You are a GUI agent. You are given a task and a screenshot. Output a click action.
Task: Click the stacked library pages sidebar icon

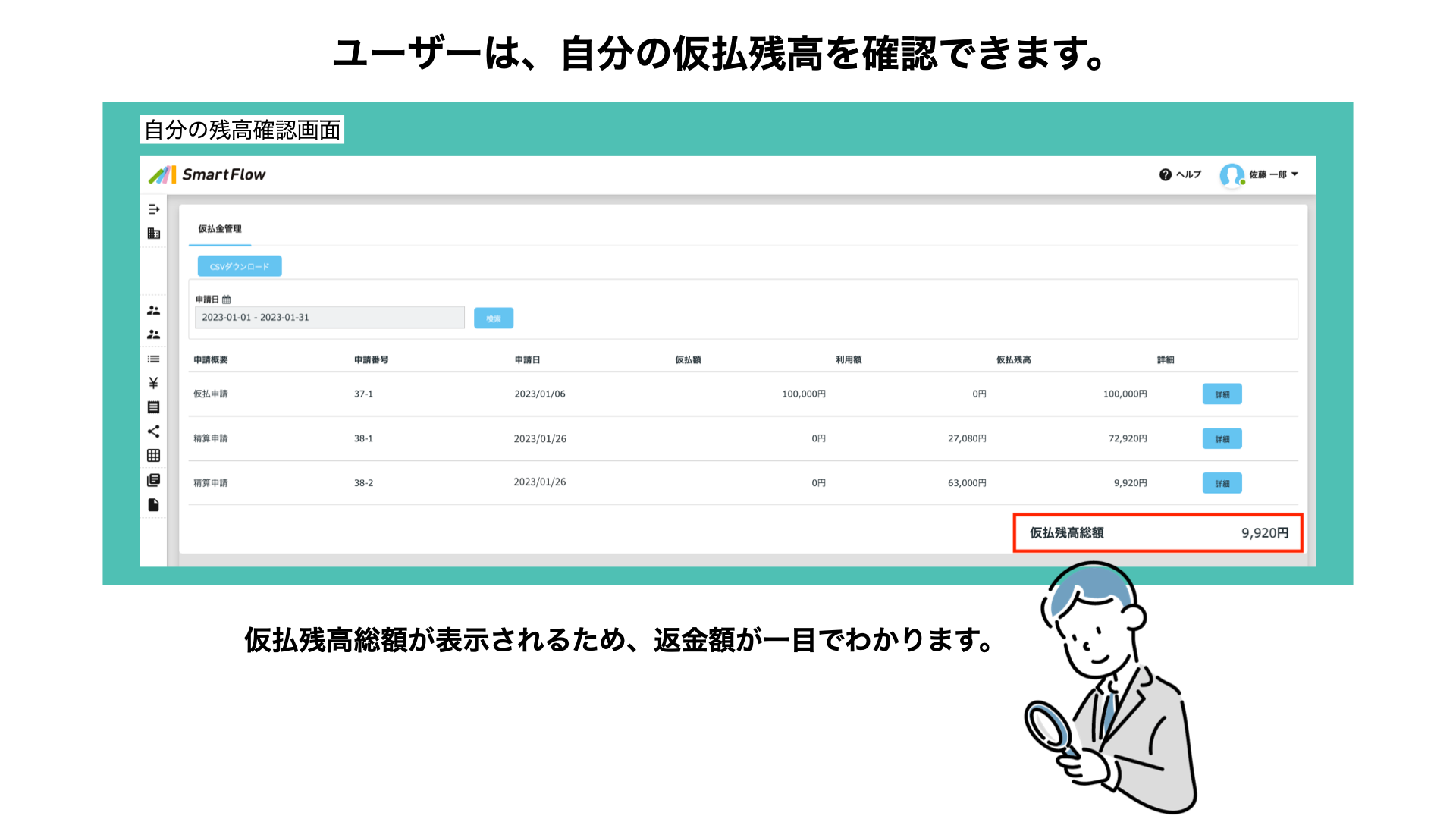point(154,480)
